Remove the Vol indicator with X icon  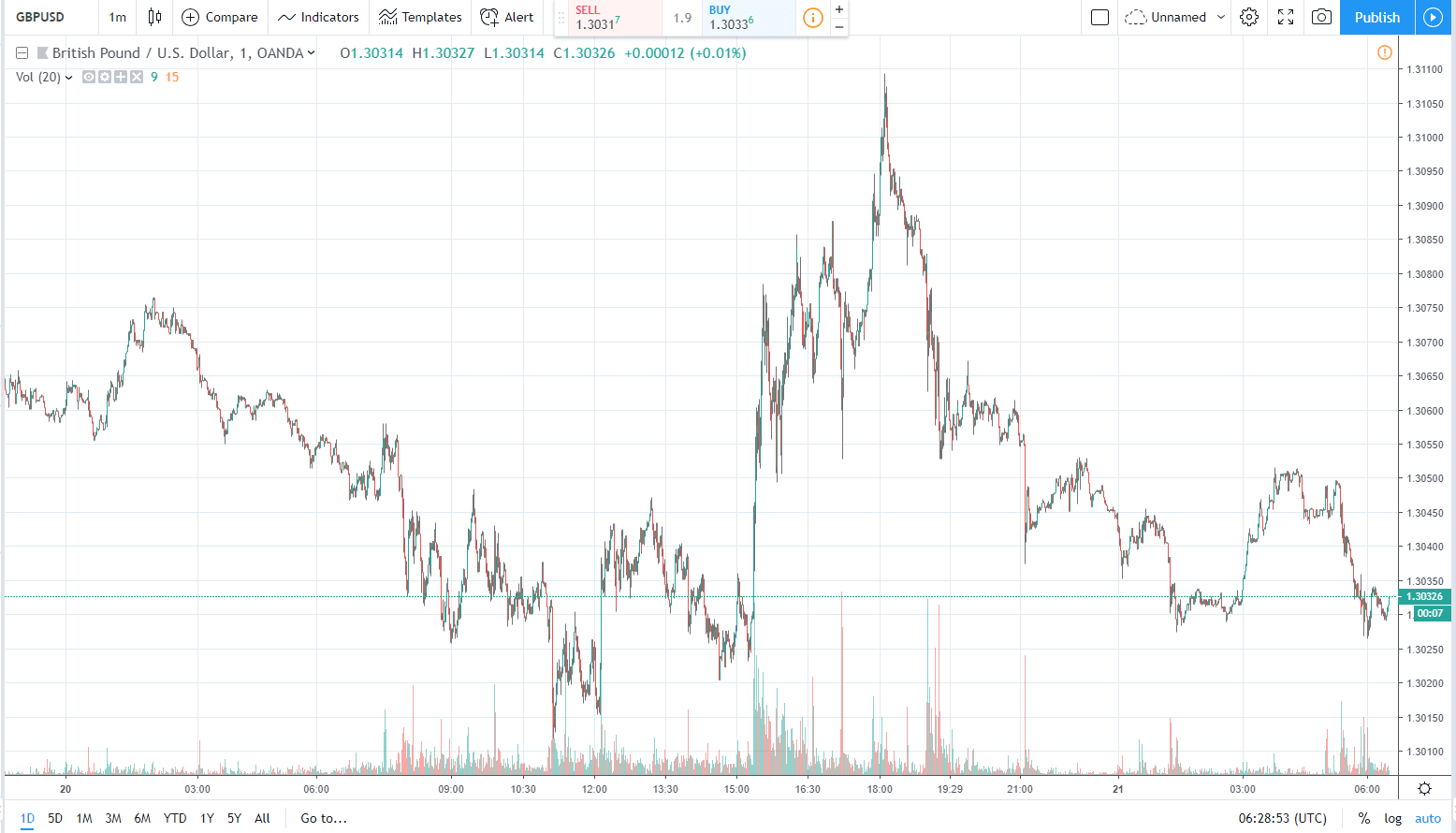coord(137,77)
